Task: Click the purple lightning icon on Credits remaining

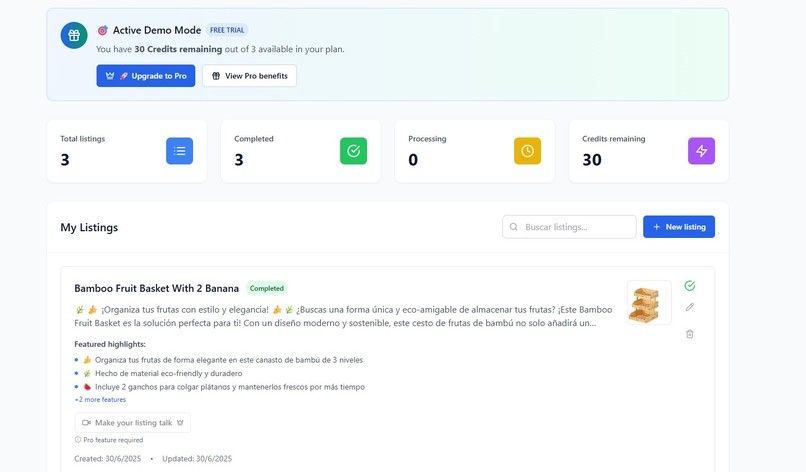Action: (x=702, y=151)
